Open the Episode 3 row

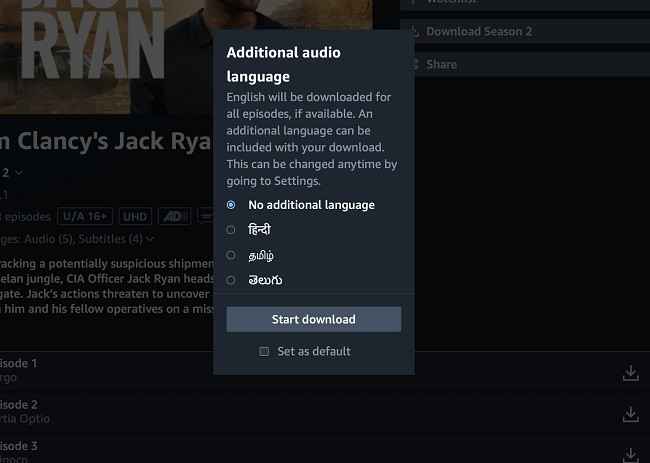click(x=325, y=449)
